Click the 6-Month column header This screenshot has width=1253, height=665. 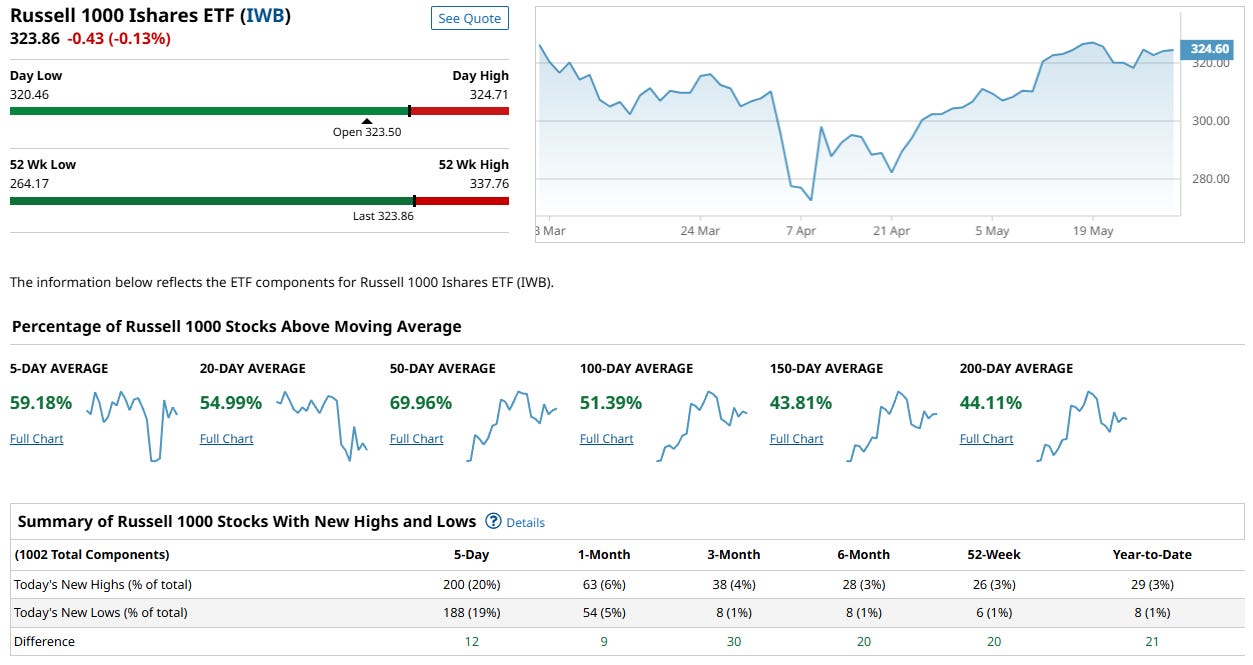pos(864,554)
